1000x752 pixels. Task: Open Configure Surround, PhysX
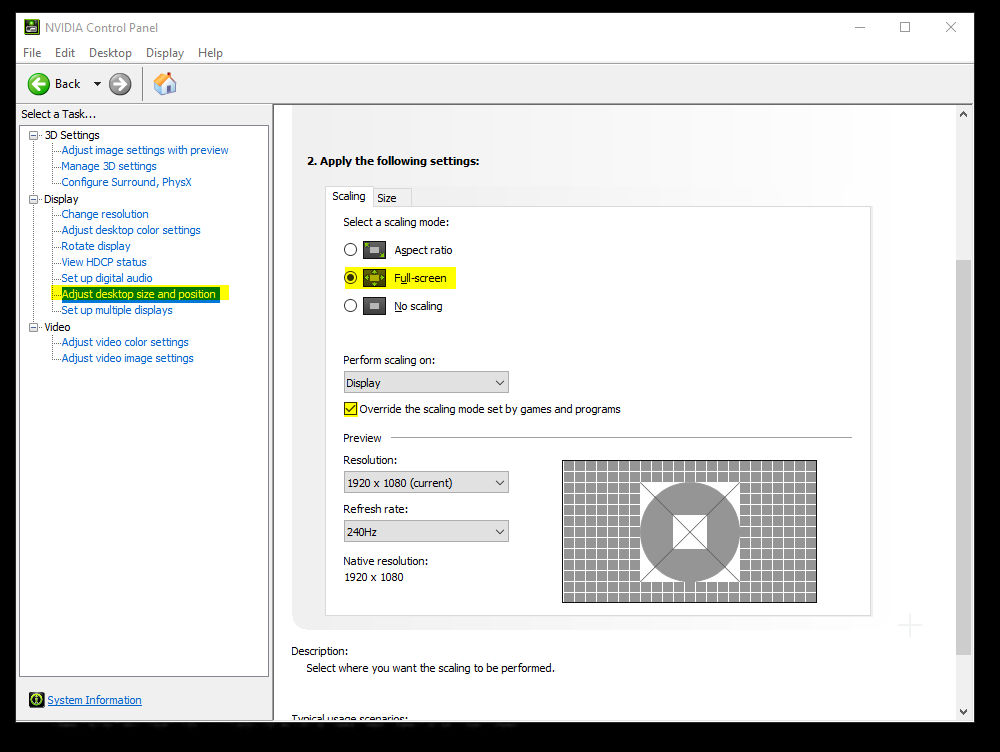(x=126, y=182)
